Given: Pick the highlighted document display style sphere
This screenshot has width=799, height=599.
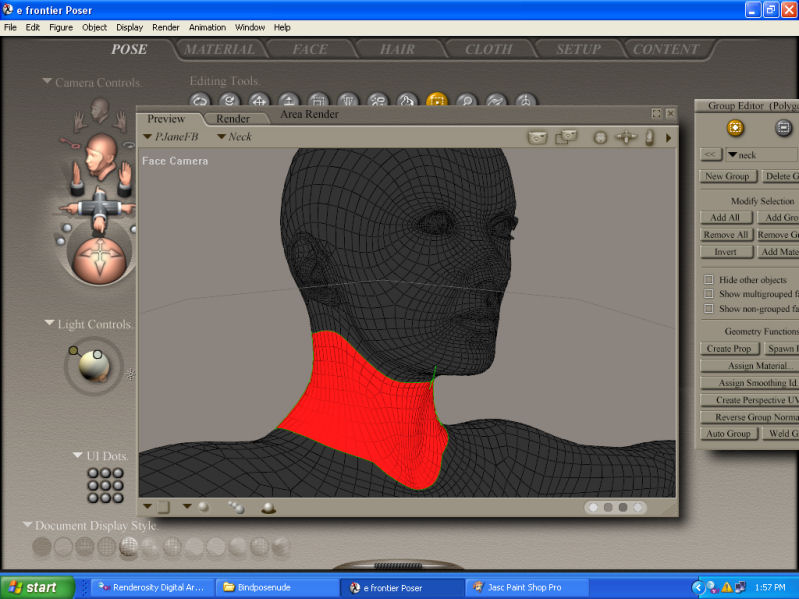Looking at the screenshot, I should tap(129, 546).
